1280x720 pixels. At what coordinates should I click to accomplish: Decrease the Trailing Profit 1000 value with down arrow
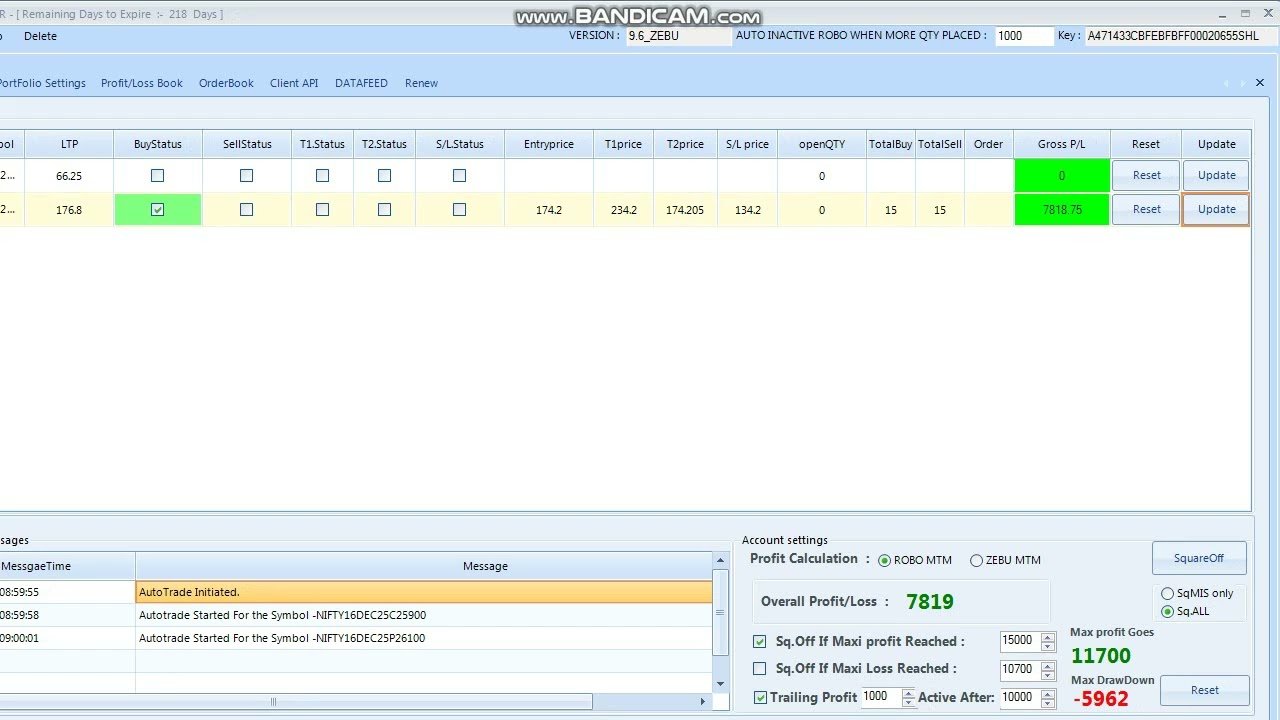point(908,701)
